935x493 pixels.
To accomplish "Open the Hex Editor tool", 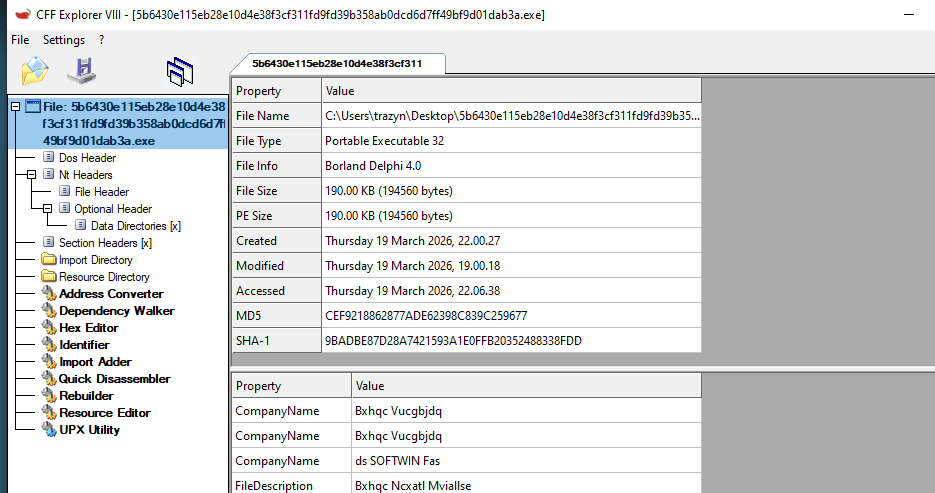I will coord(88,328).
